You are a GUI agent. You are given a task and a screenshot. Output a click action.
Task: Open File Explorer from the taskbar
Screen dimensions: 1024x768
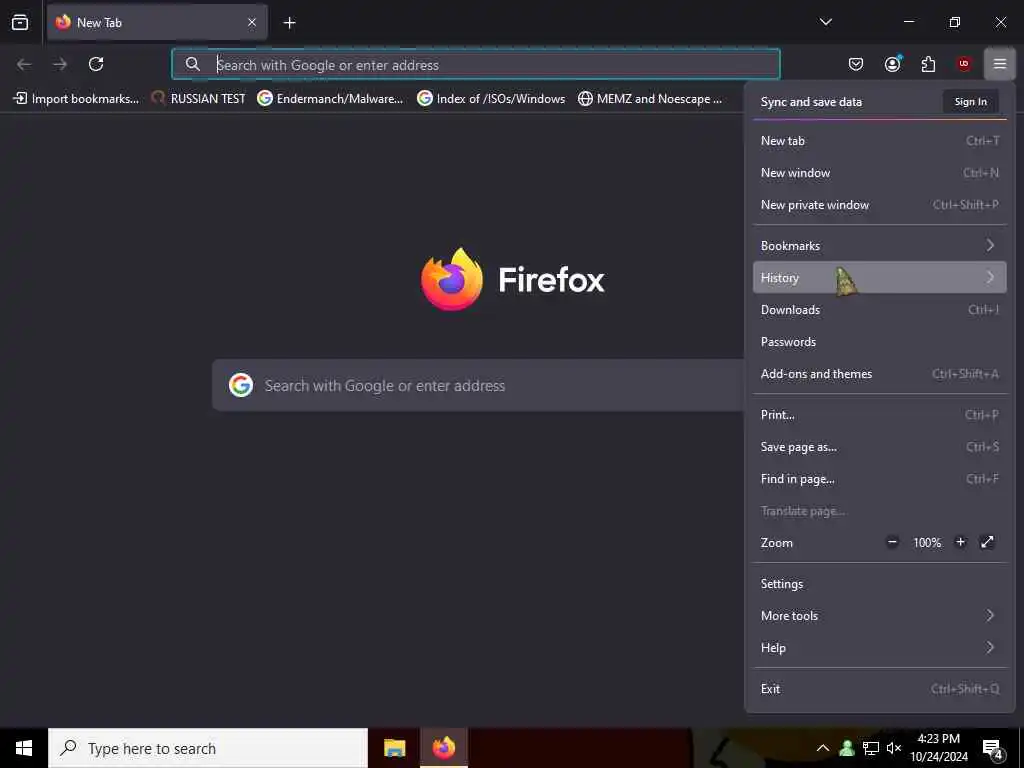394,748
